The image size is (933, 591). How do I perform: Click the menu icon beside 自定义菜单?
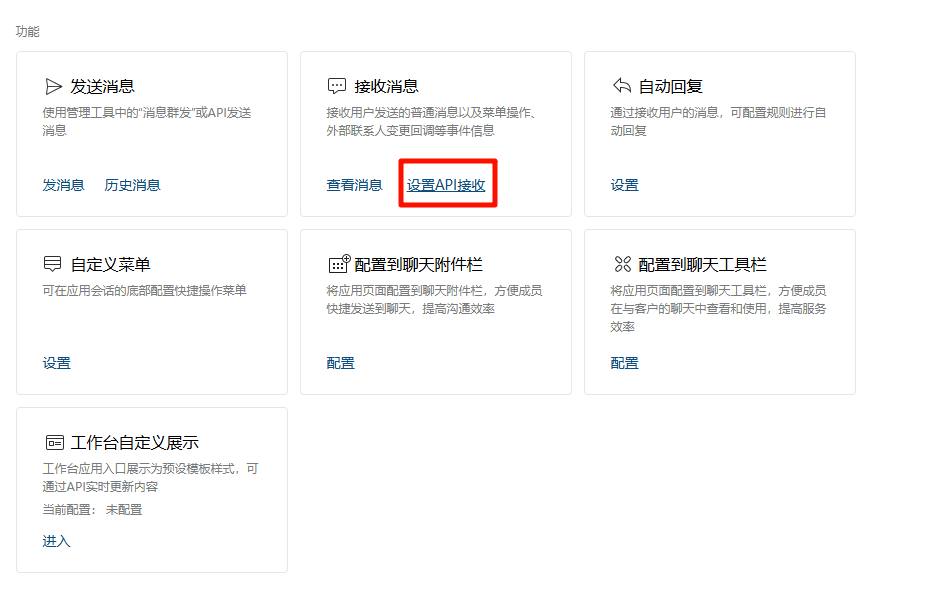point(54,264)
